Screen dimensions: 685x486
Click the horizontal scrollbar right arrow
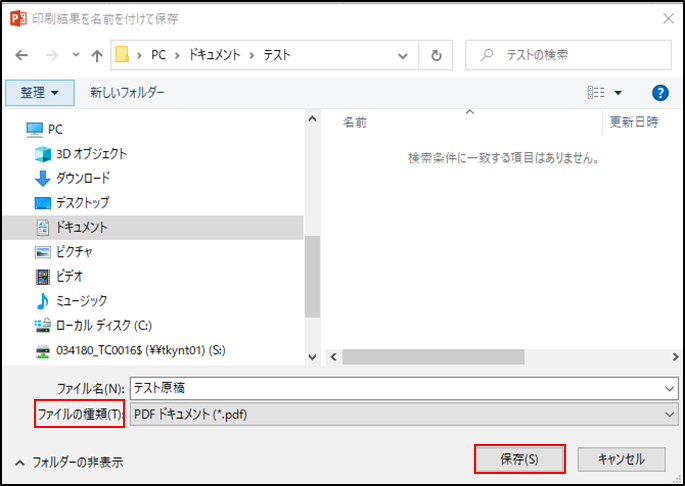675,357
